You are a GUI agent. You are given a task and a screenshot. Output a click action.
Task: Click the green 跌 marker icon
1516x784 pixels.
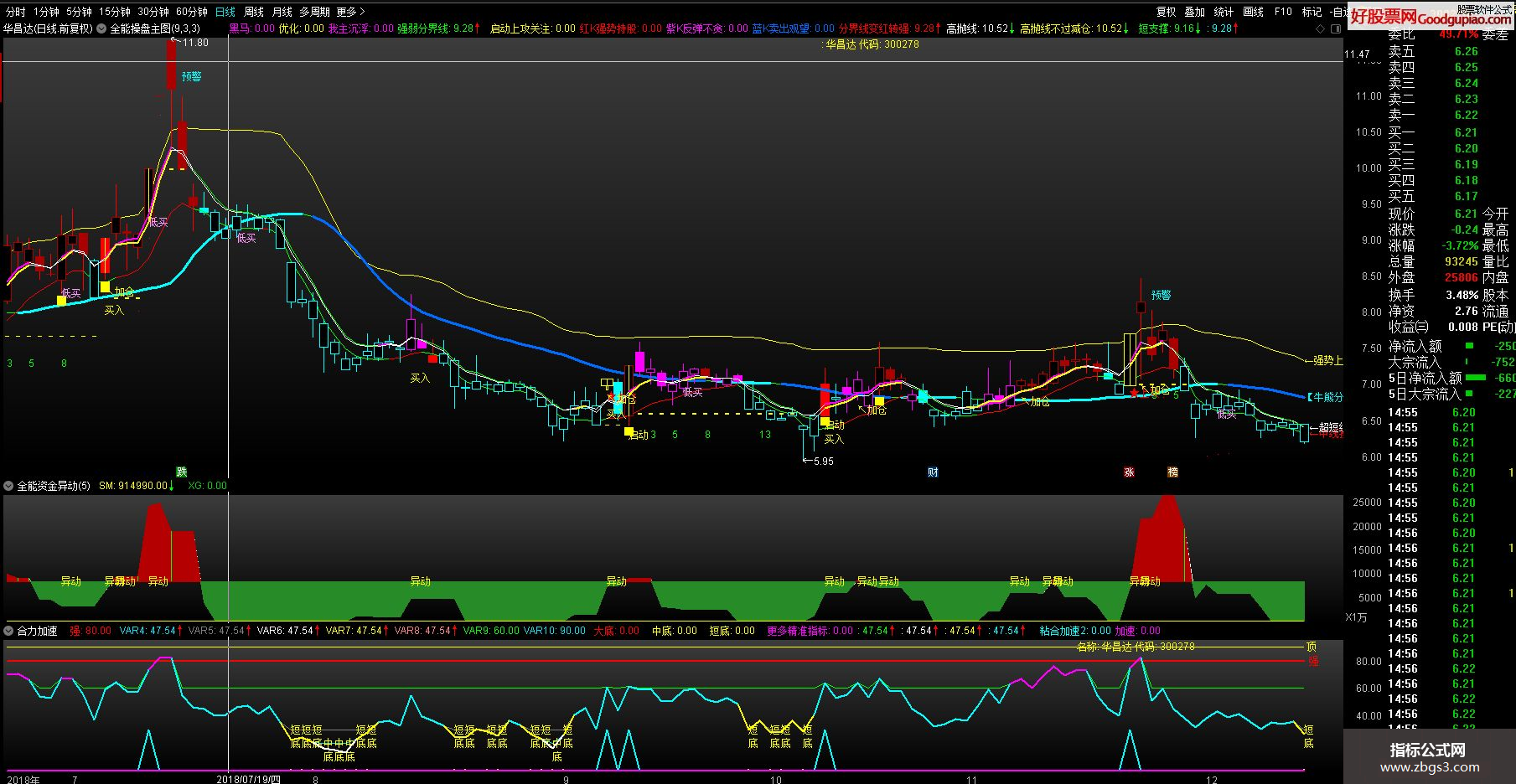[x=182, y=472]
